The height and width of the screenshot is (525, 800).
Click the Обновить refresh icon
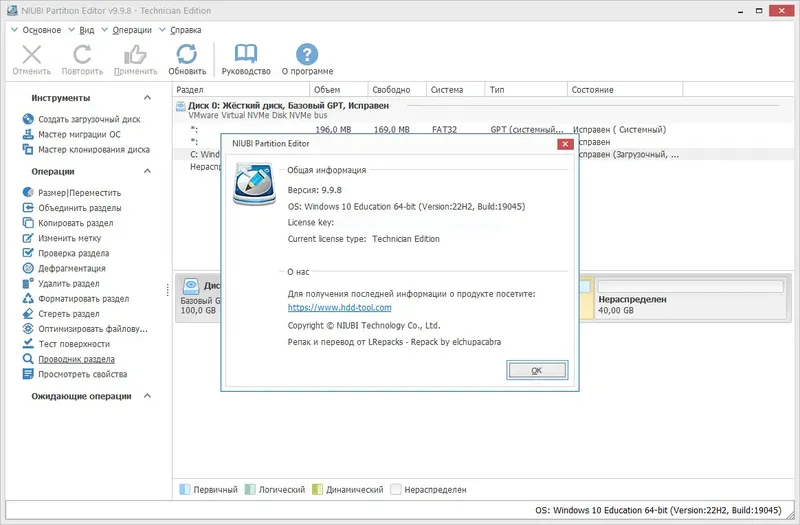pos(187,55)
